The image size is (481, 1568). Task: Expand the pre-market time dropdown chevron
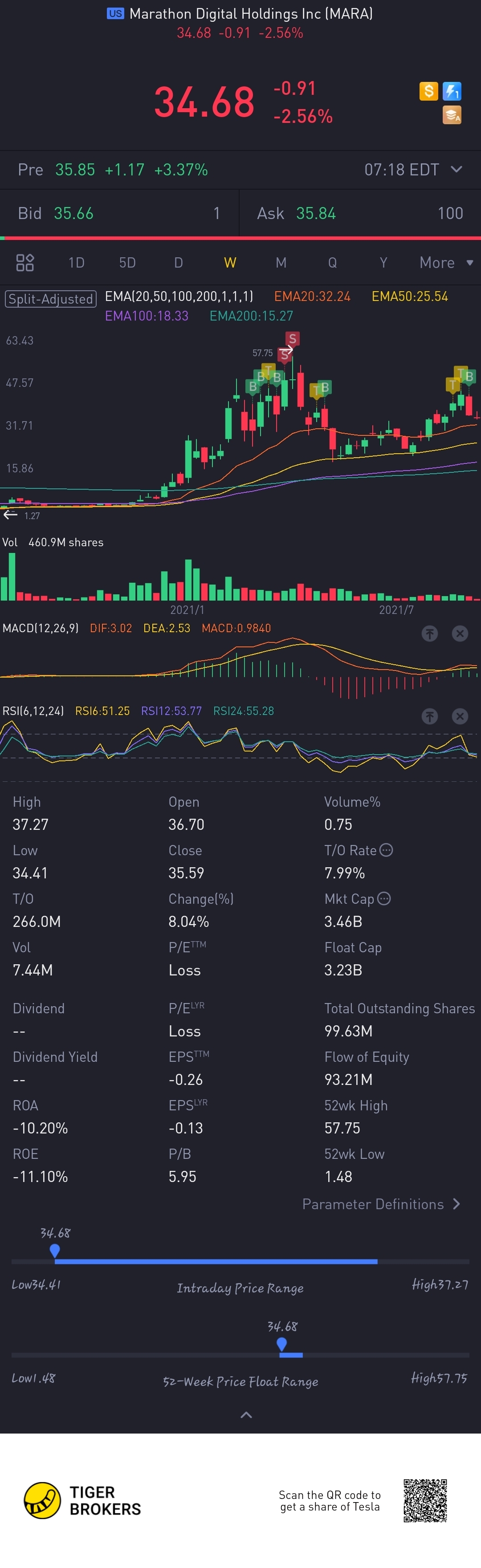point(457,169)
